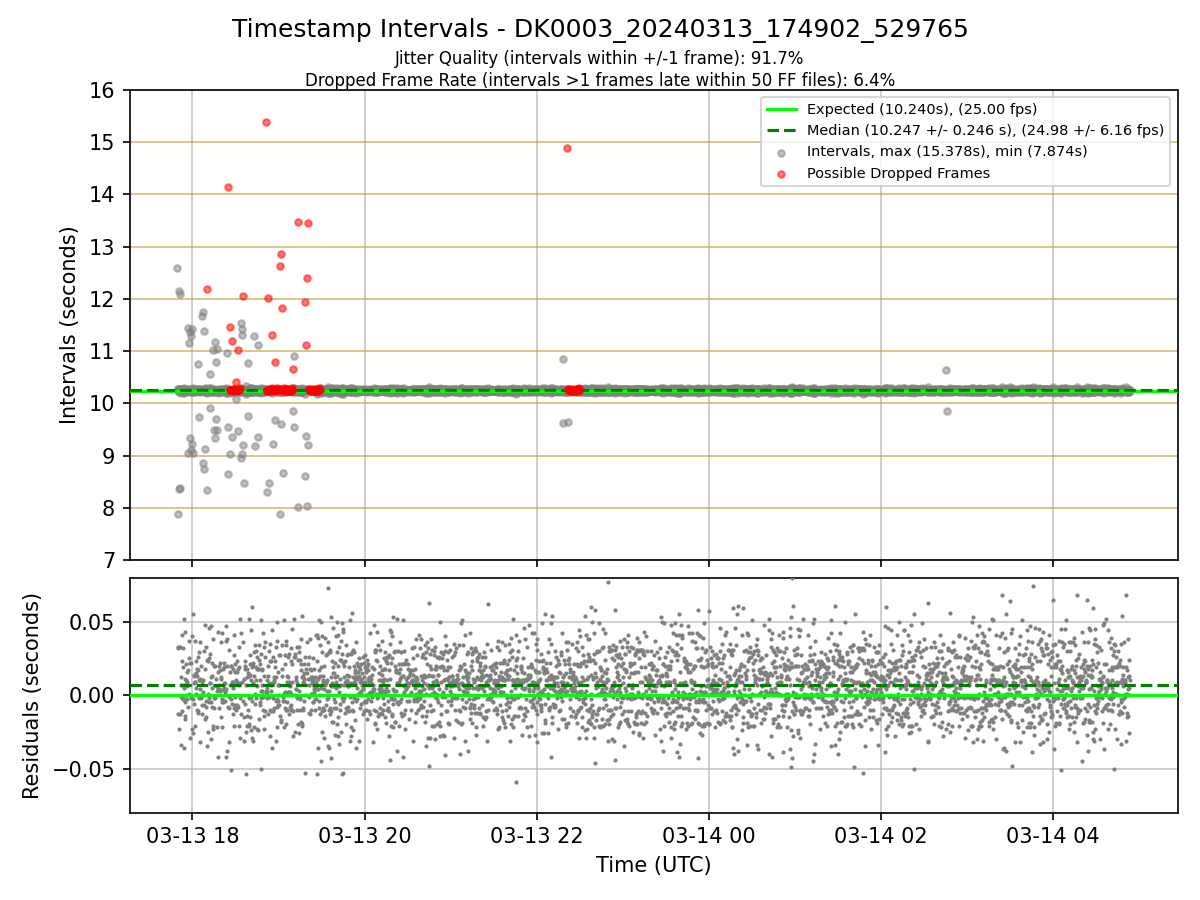This screenshot has width=1200, height=900.
Task: Click the dashed dark green line sample in the legend
Action: 782,131
